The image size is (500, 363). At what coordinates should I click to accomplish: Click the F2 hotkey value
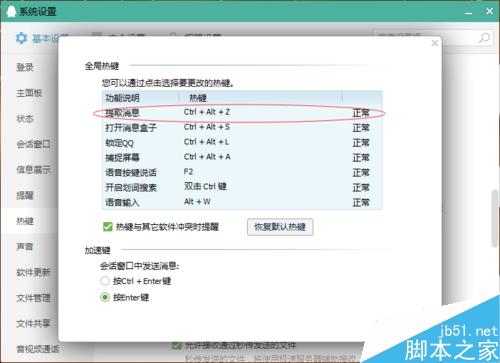point(188,172)
